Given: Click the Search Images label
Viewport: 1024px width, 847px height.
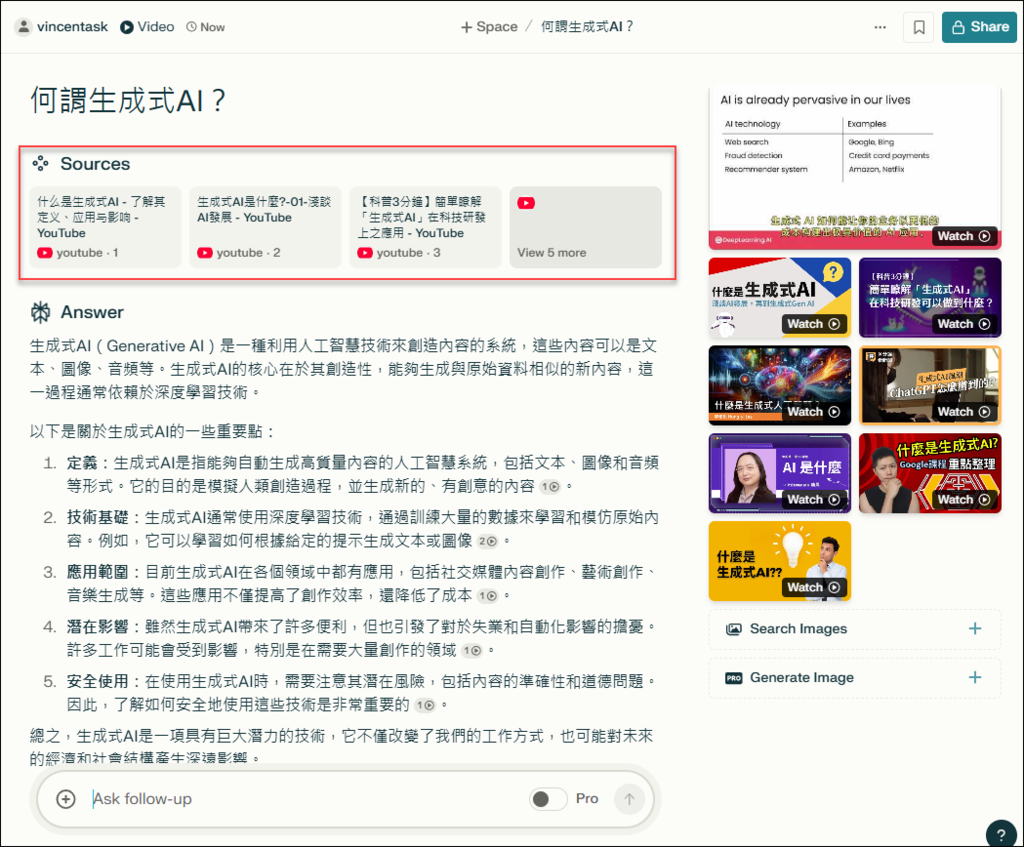Looking at the screenshot, I should 799,629.
